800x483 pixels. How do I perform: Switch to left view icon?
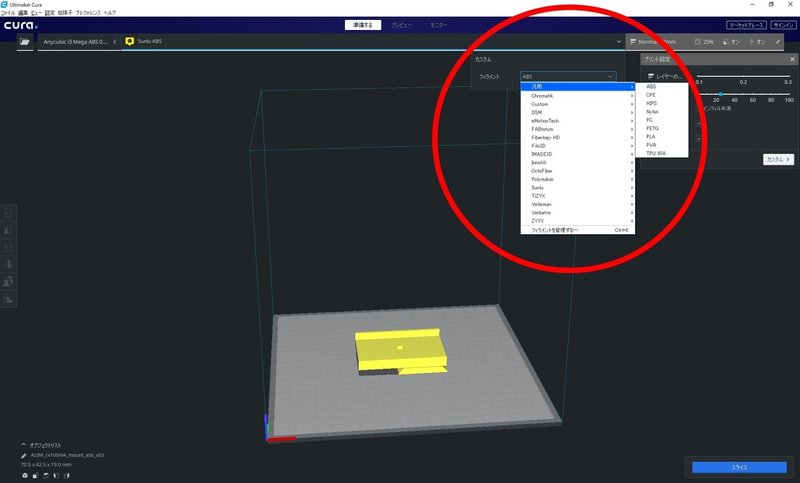tap(56, 475)
